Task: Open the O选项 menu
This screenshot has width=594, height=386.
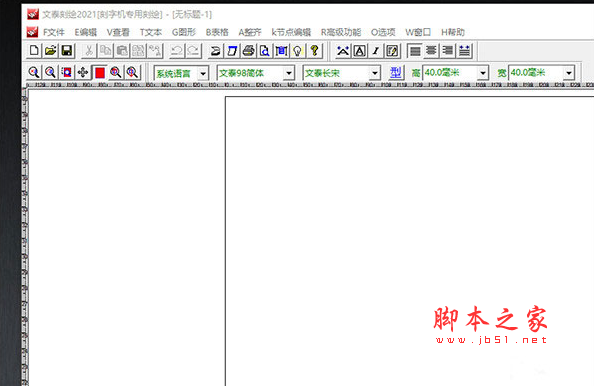Action: click(x=383, y=32)
